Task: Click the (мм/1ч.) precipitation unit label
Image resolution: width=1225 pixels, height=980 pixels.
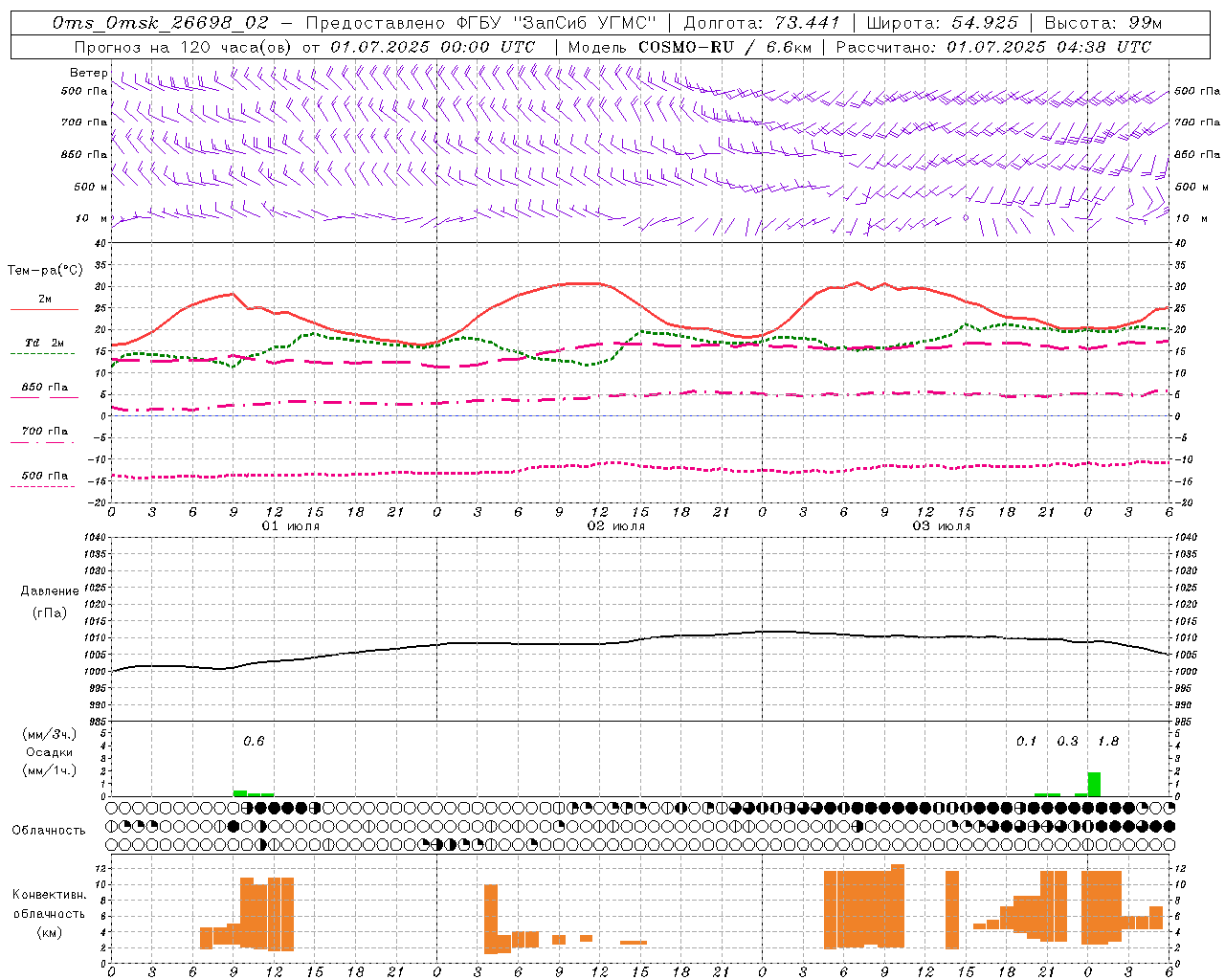Action: [50, 770]
